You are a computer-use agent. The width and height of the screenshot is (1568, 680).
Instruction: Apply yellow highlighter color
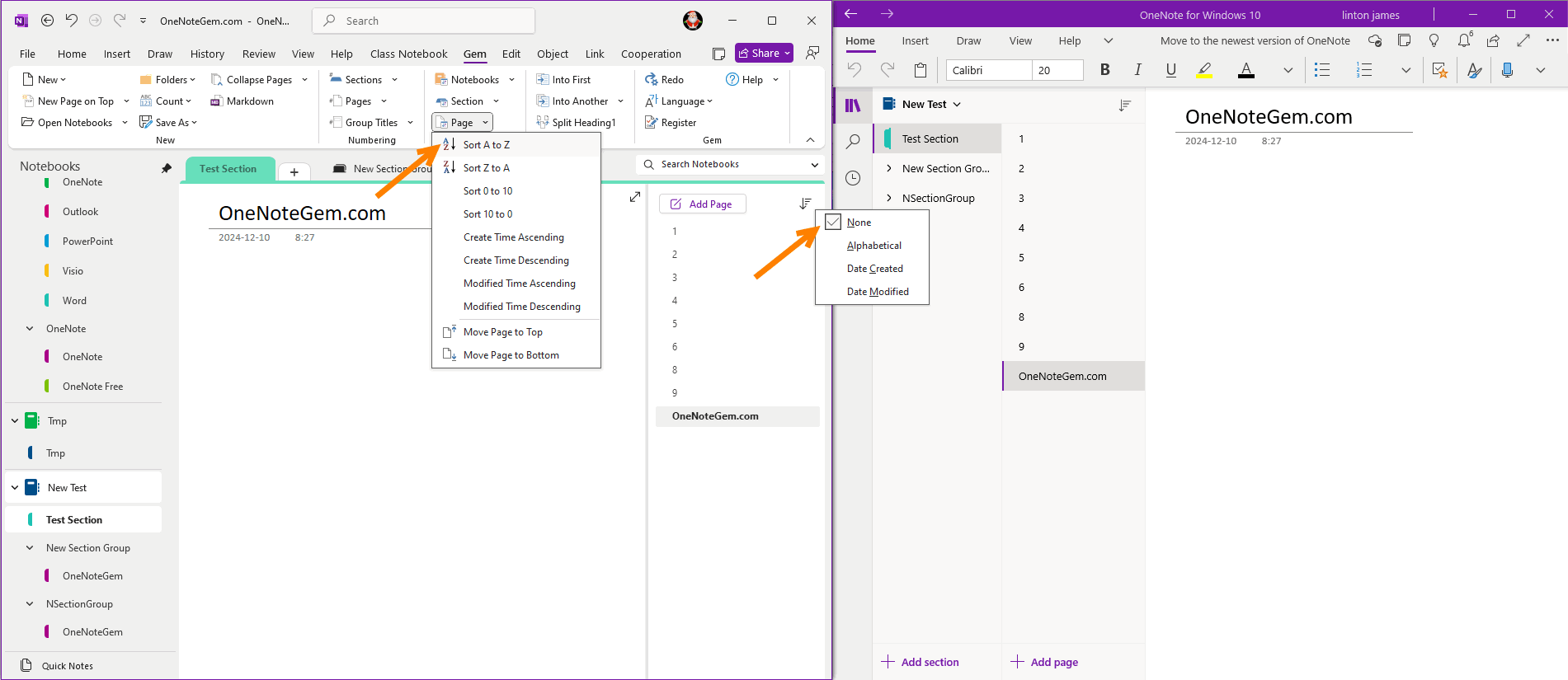tap(1204, 70)
